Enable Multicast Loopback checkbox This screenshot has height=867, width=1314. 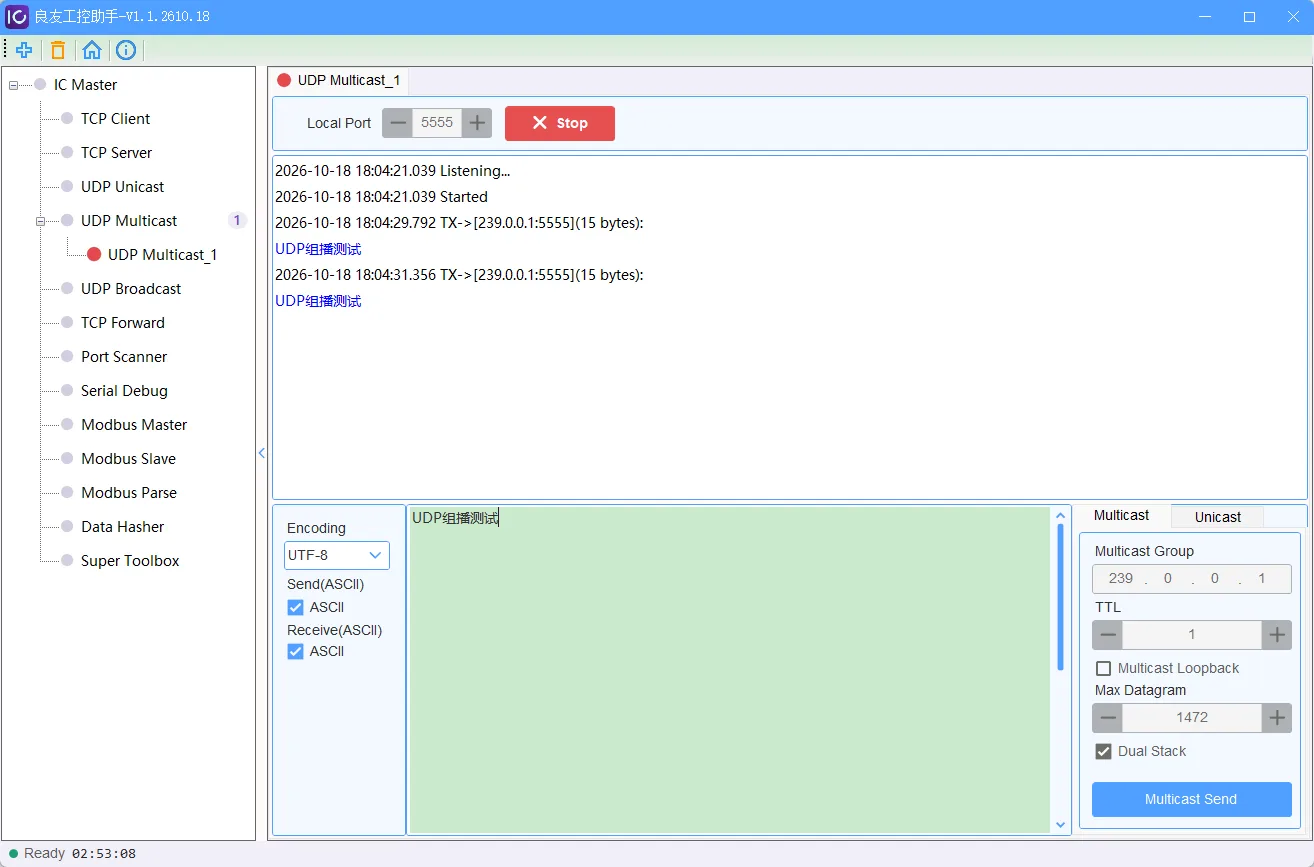point(1104,668)
